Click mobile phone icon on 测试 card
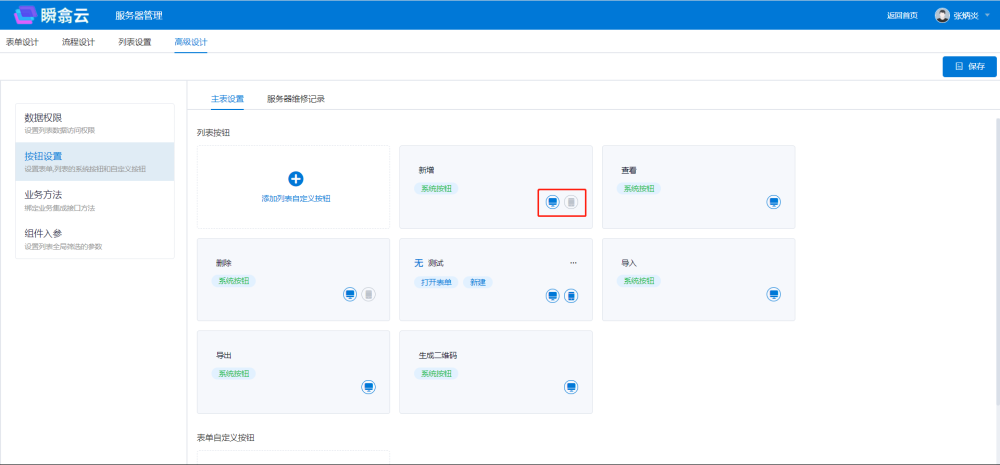This screenshot has height=465, width=1000. tap(571, 296)
